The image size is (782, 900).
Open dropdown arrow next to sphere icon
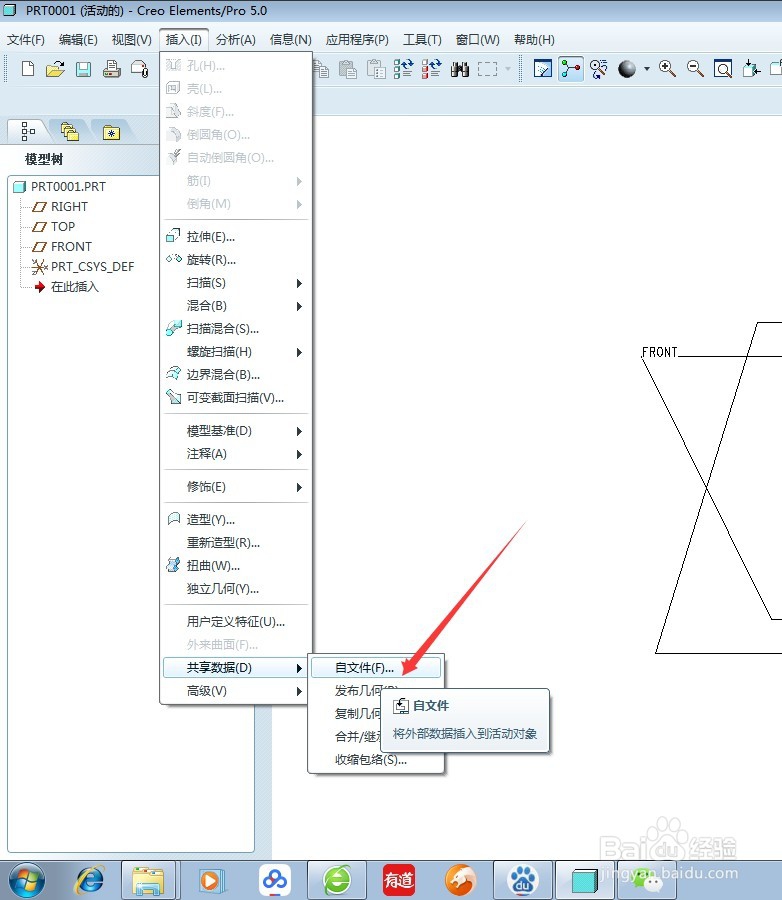click(647, 69)
